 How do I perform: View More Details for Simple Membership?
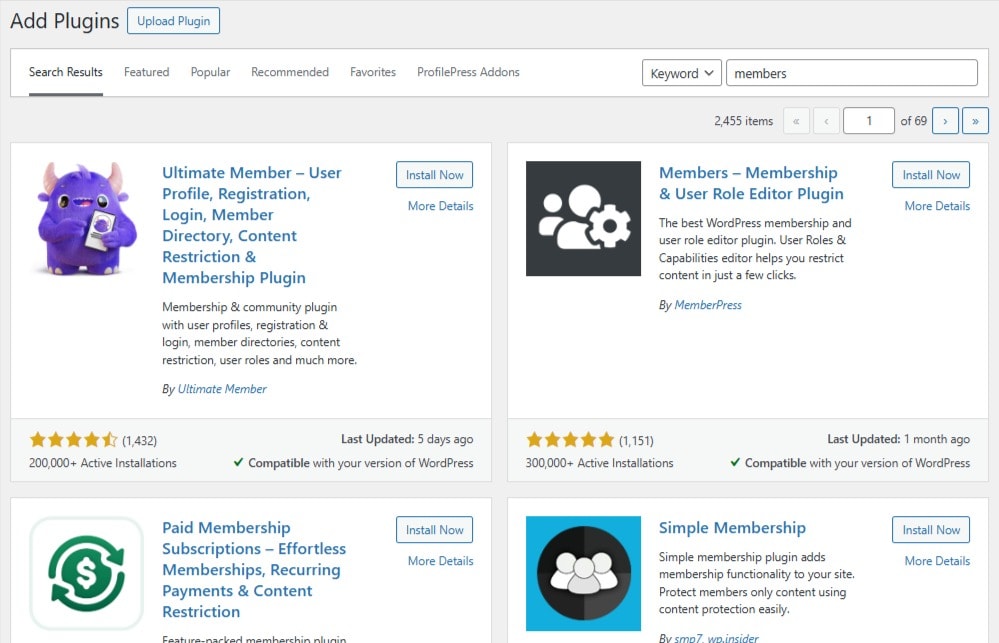tap(937, 561)
